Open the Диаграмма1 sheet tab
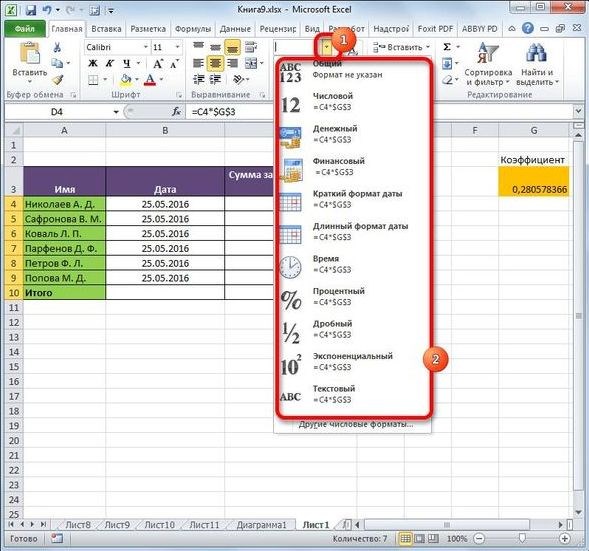 [261, 525]
